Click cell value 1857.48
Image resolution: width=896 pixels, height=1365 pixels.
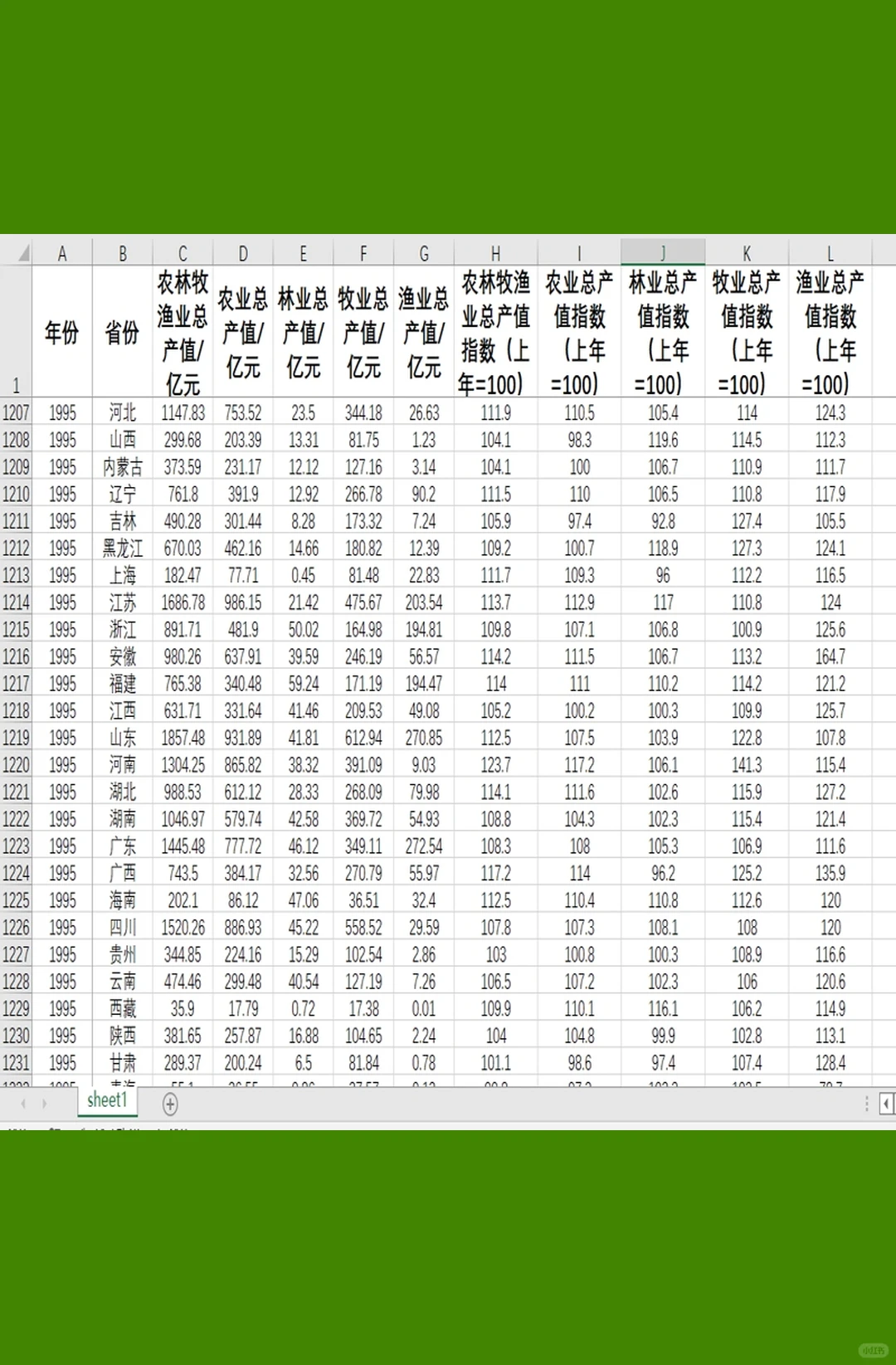[183, 738]
